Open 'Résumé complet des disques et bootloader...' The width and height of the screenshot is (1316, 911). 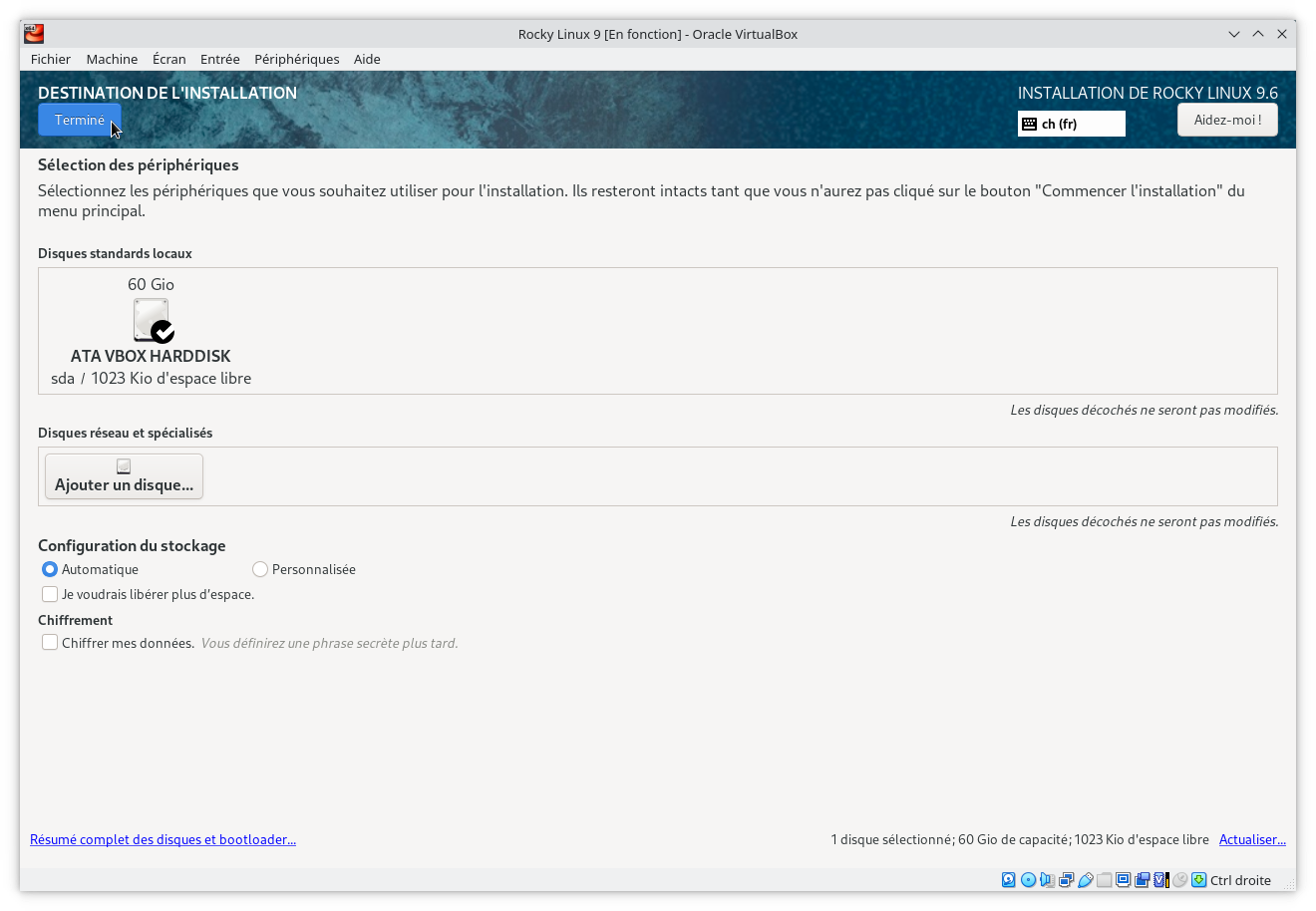pyautogui.click(x=163, y=839)
